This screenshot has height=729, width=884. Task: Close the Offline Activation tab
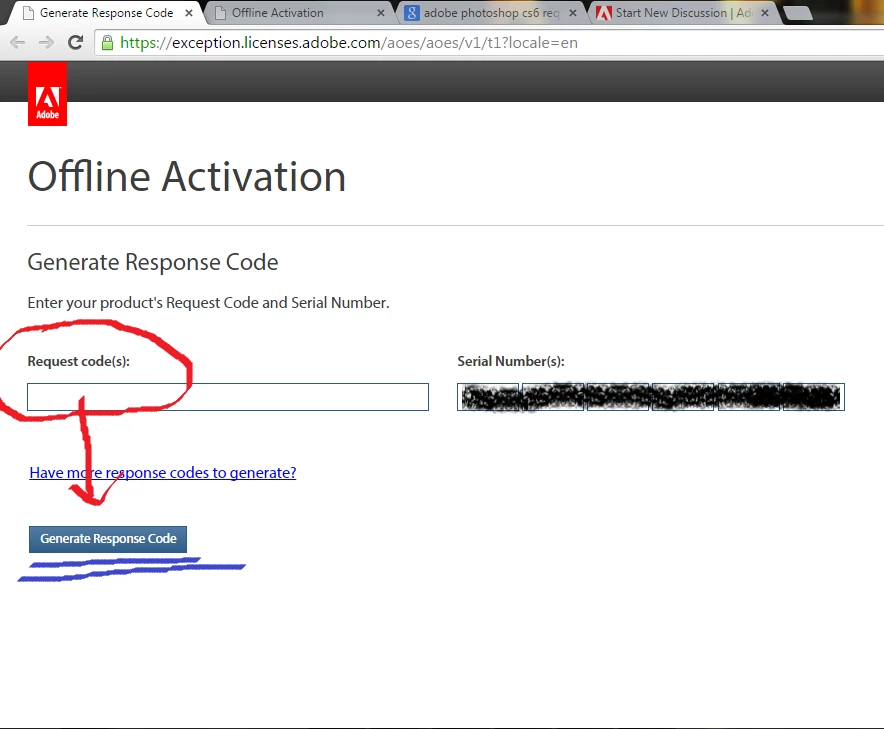(x=381, y=13)
